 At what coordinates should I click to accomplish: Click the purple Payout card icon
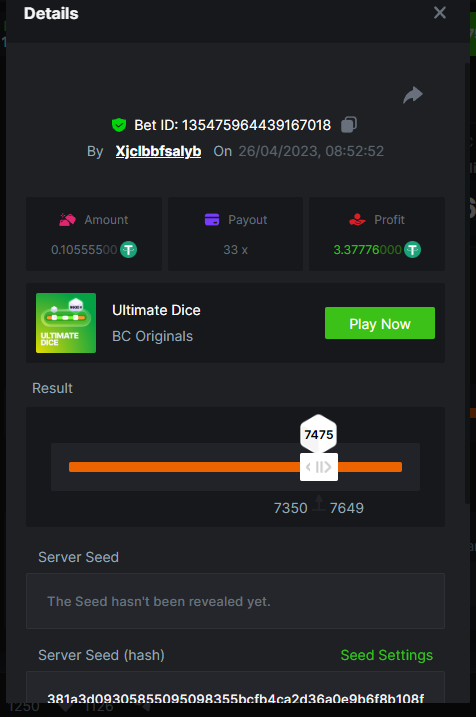tap(212, 220)
